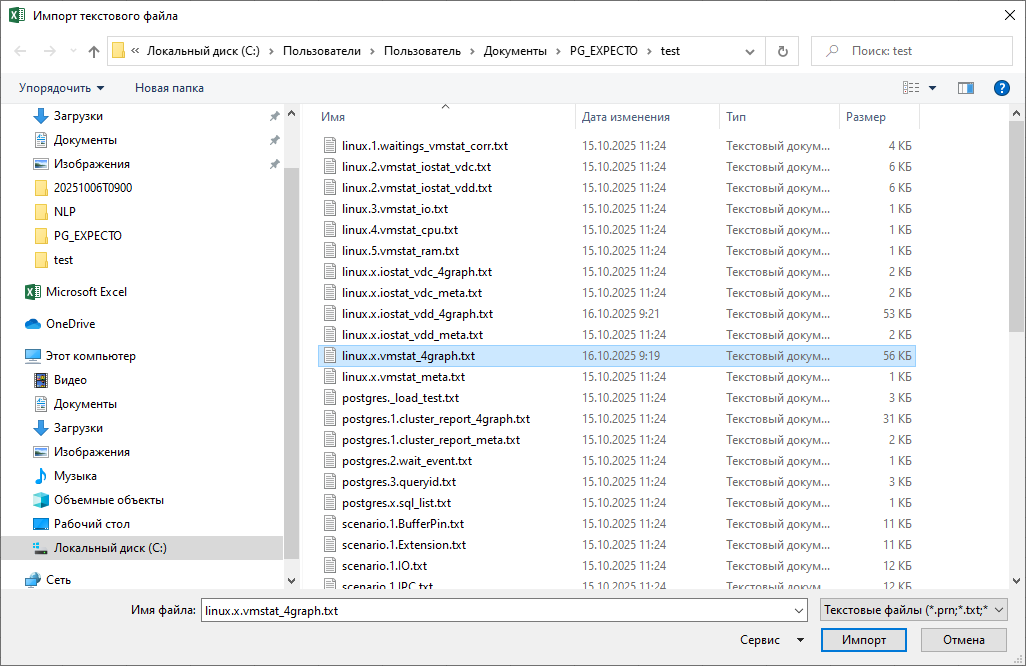Open view options dropdown arrow

[932, 88]
